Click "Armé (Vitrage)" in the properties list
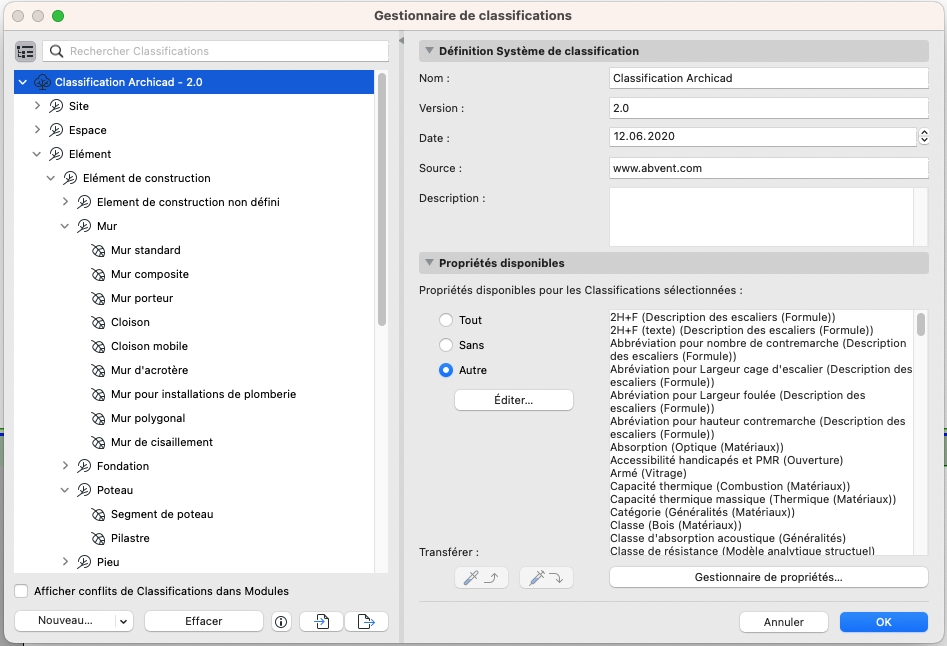 (x=648, y=473)
